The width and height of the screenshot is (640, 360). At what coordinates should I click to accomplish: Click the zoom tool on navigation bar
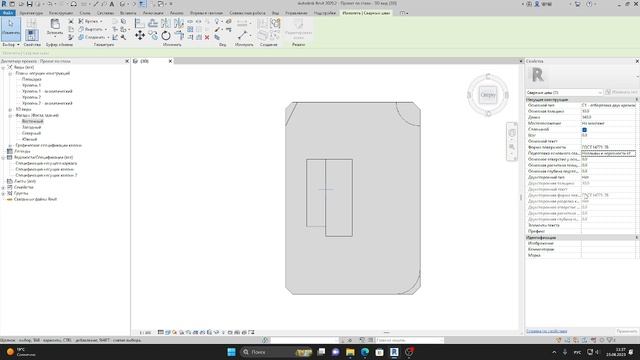(x=512, y=147)
